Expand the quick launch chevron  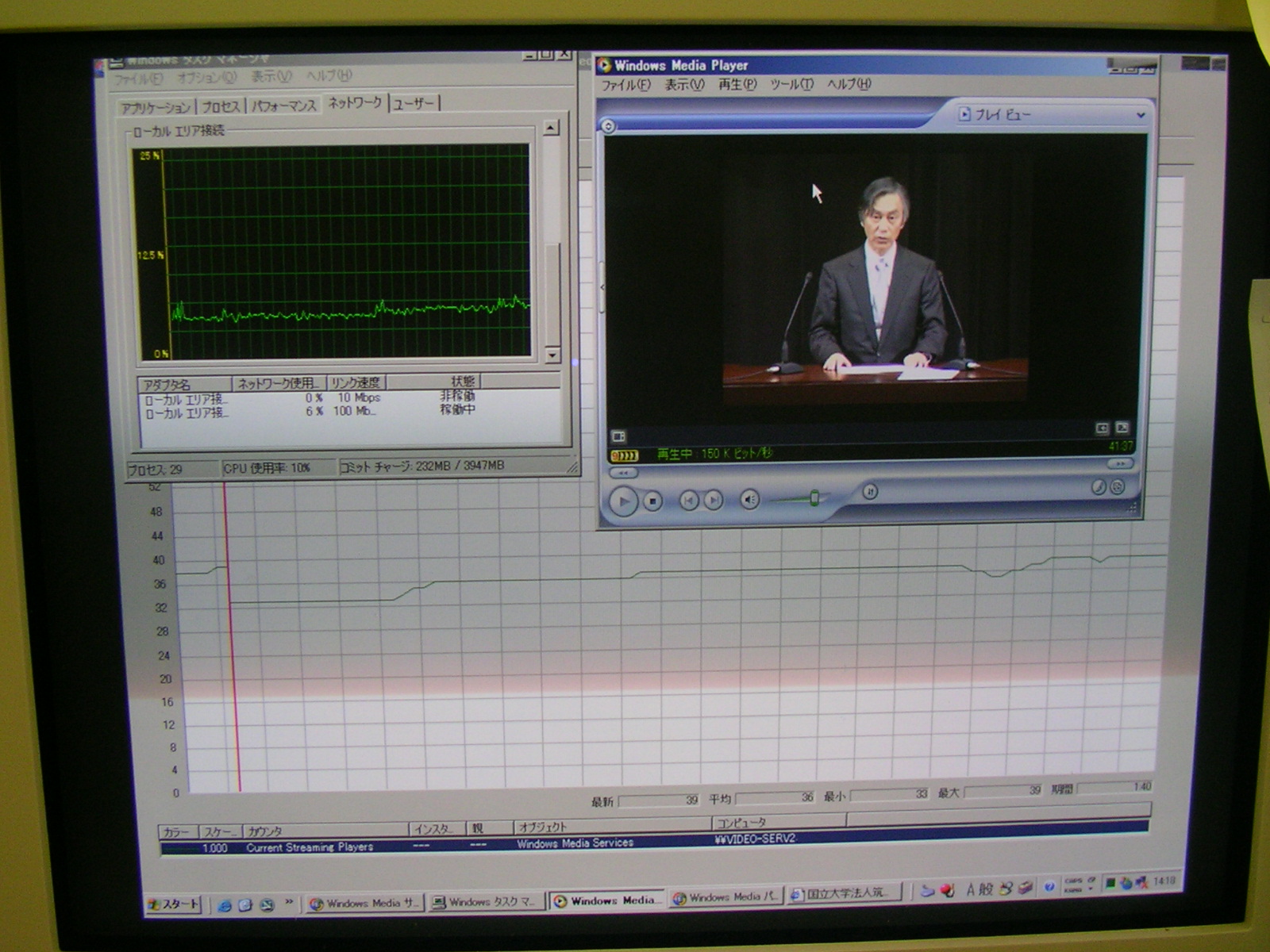coord(289,903)
